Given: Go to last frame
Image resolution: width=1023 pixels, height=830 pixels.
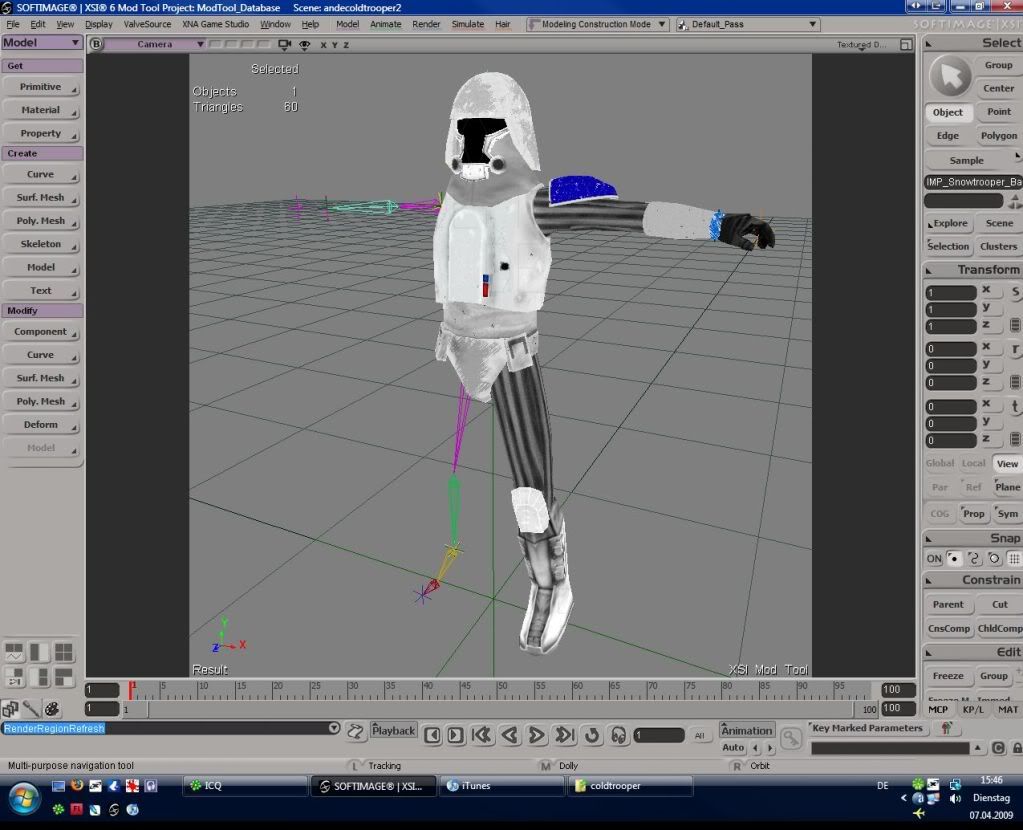Looking at the screenshot, I should [565, 735].
